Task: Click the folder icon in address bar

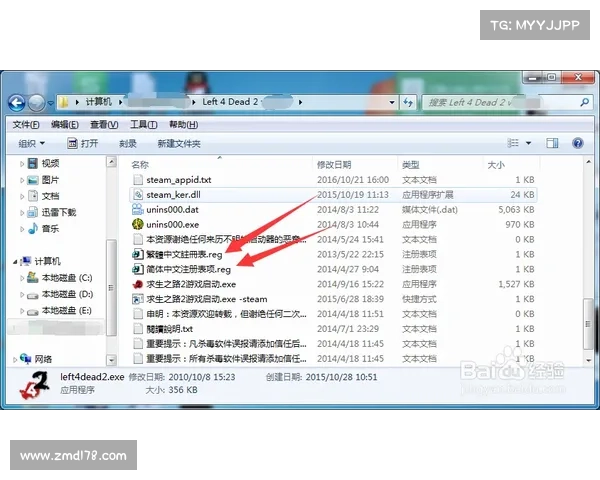Action: (x=64, y=102)
